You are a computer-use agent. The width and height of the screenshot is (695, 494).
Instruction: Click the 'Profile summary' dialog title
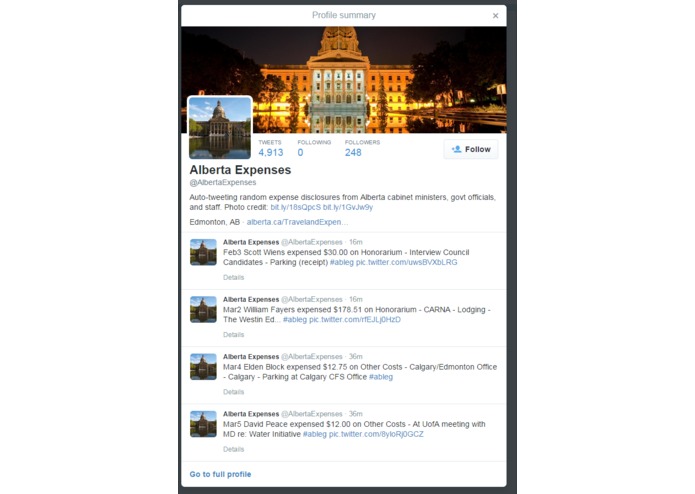[x=344, y=16]
